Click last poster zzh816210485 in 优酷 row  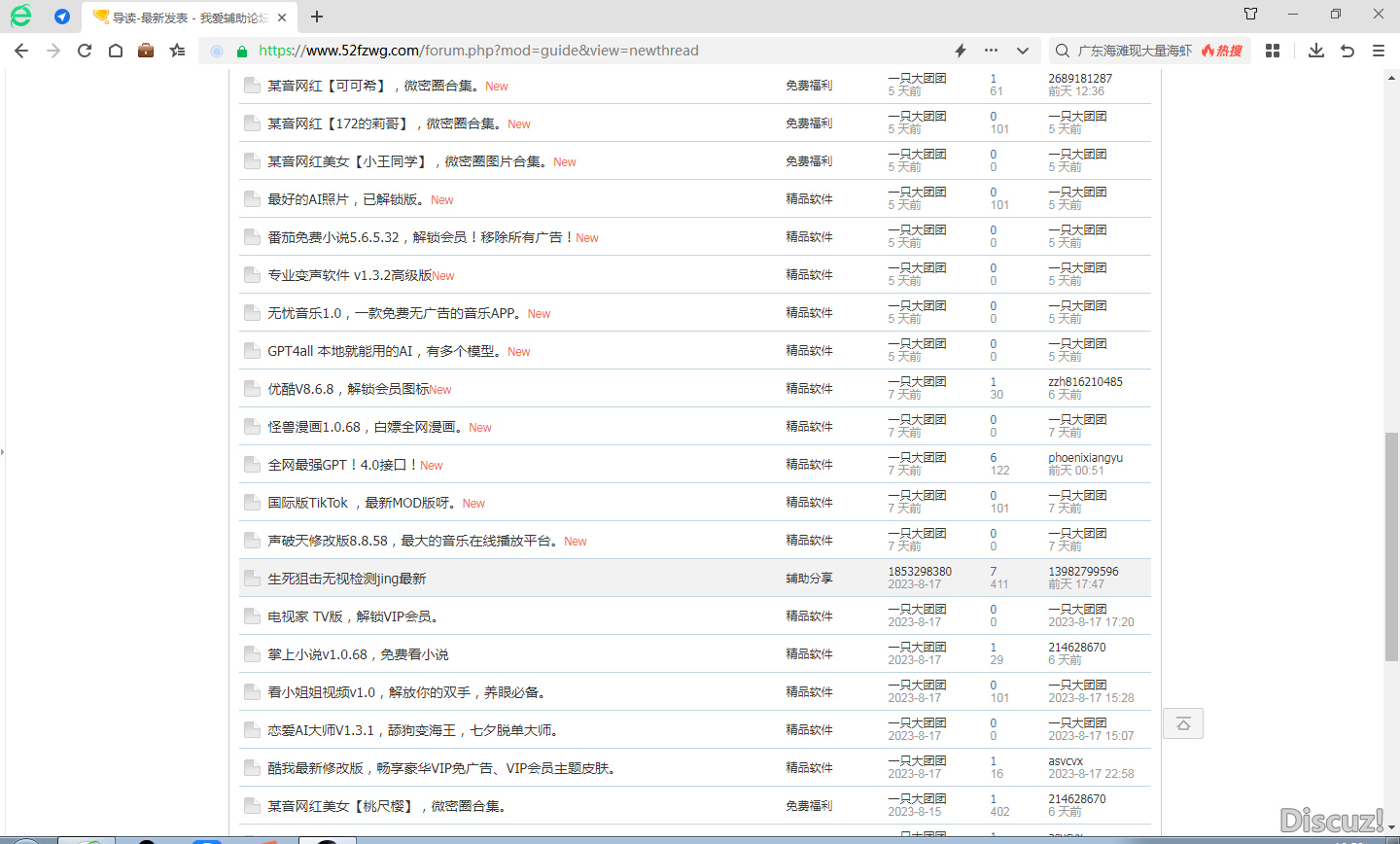[x=1085, y=382]
